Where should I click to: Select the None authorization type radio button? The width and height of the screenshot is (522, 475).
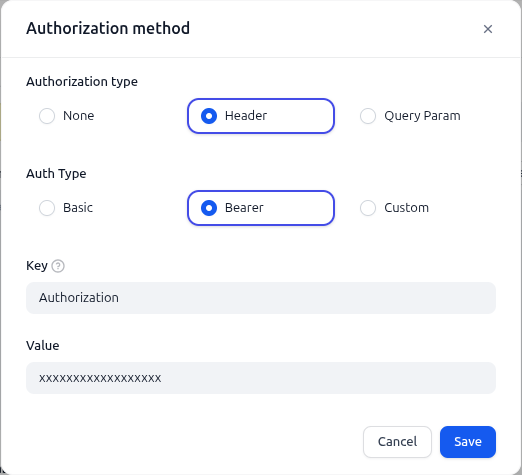coord(47,116)
